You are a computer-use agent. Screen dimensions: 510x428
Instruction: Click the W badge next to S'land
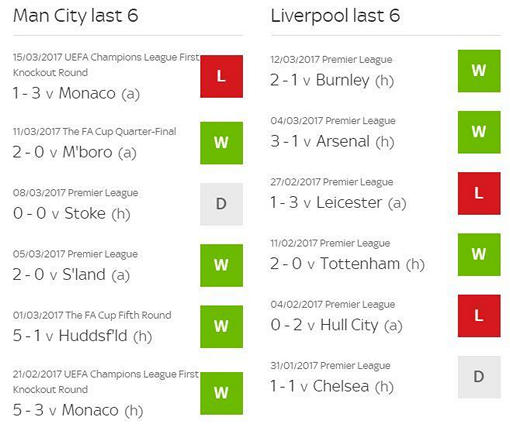click(221, 265)
